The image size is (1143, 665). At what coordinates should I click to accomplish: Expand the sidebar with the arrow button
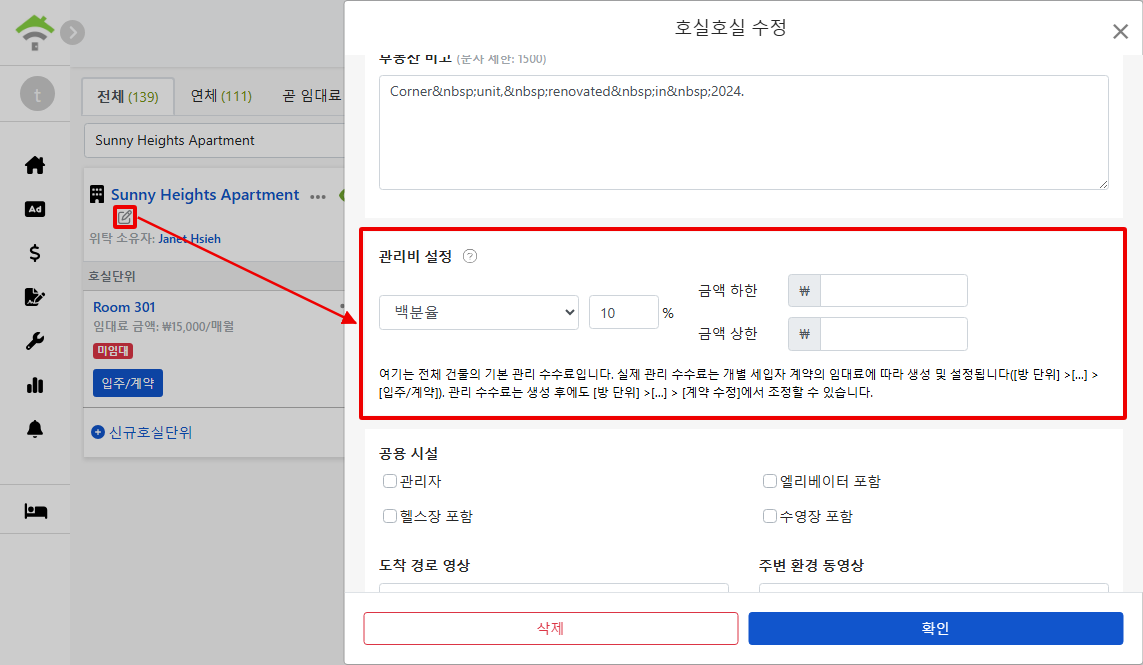click(x=72, y=33)
